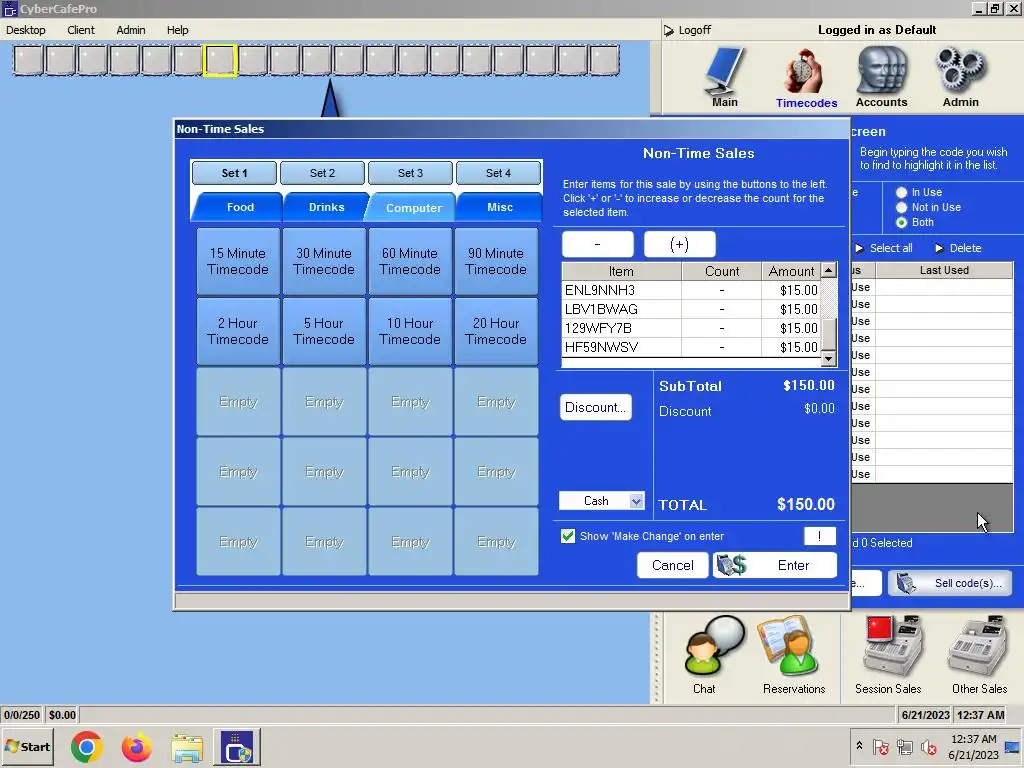Launch Firefox from the taskbar
The height and width of the screenshot is (768, 1024).
click(x=136, y=746)
